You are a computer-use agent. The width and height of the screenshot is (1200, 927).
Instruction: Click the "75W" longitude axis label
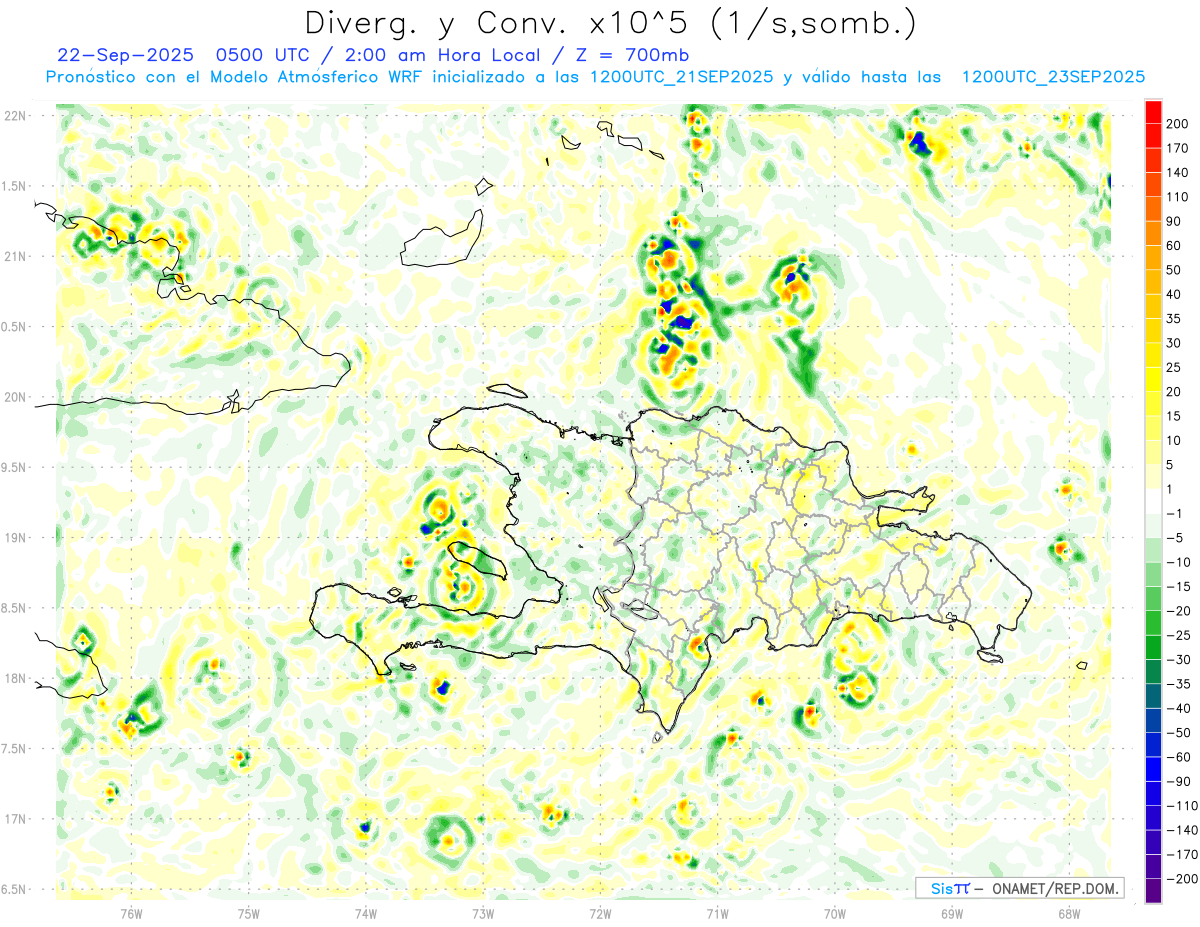[248, 913]
